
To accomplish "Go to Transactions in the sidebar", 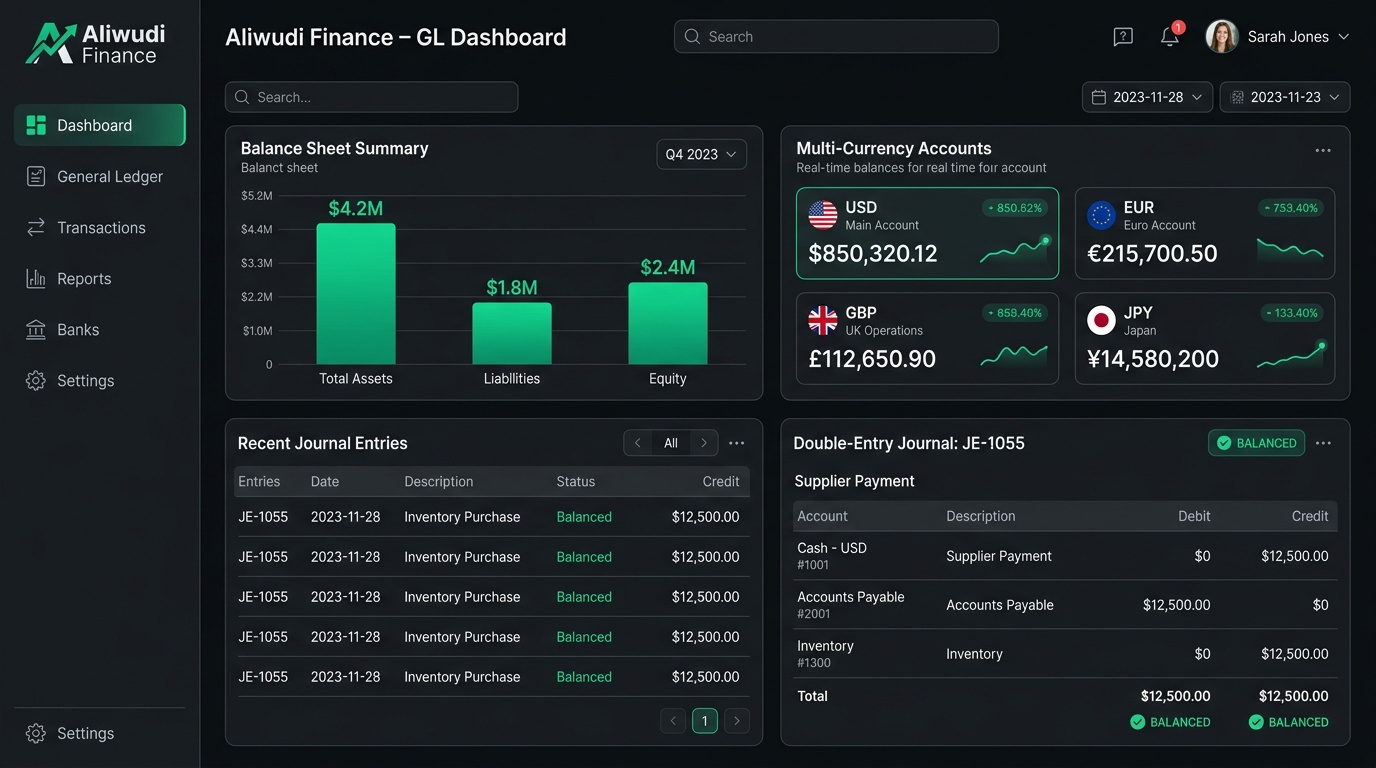I will (100, 227).
